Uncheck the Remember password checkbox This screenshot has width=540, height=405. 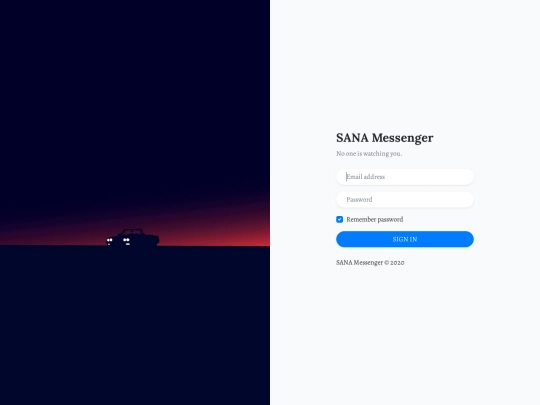[x=340, y=219]
